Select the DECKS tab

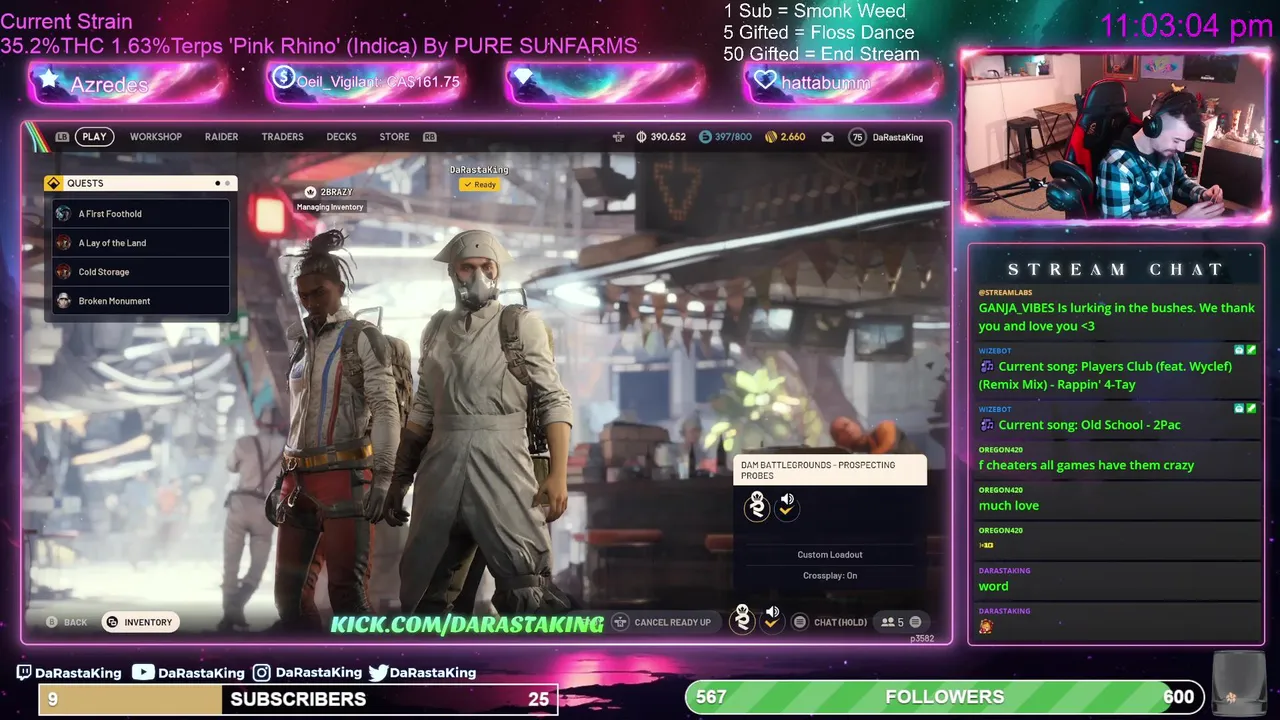click(x=341, y=137)
